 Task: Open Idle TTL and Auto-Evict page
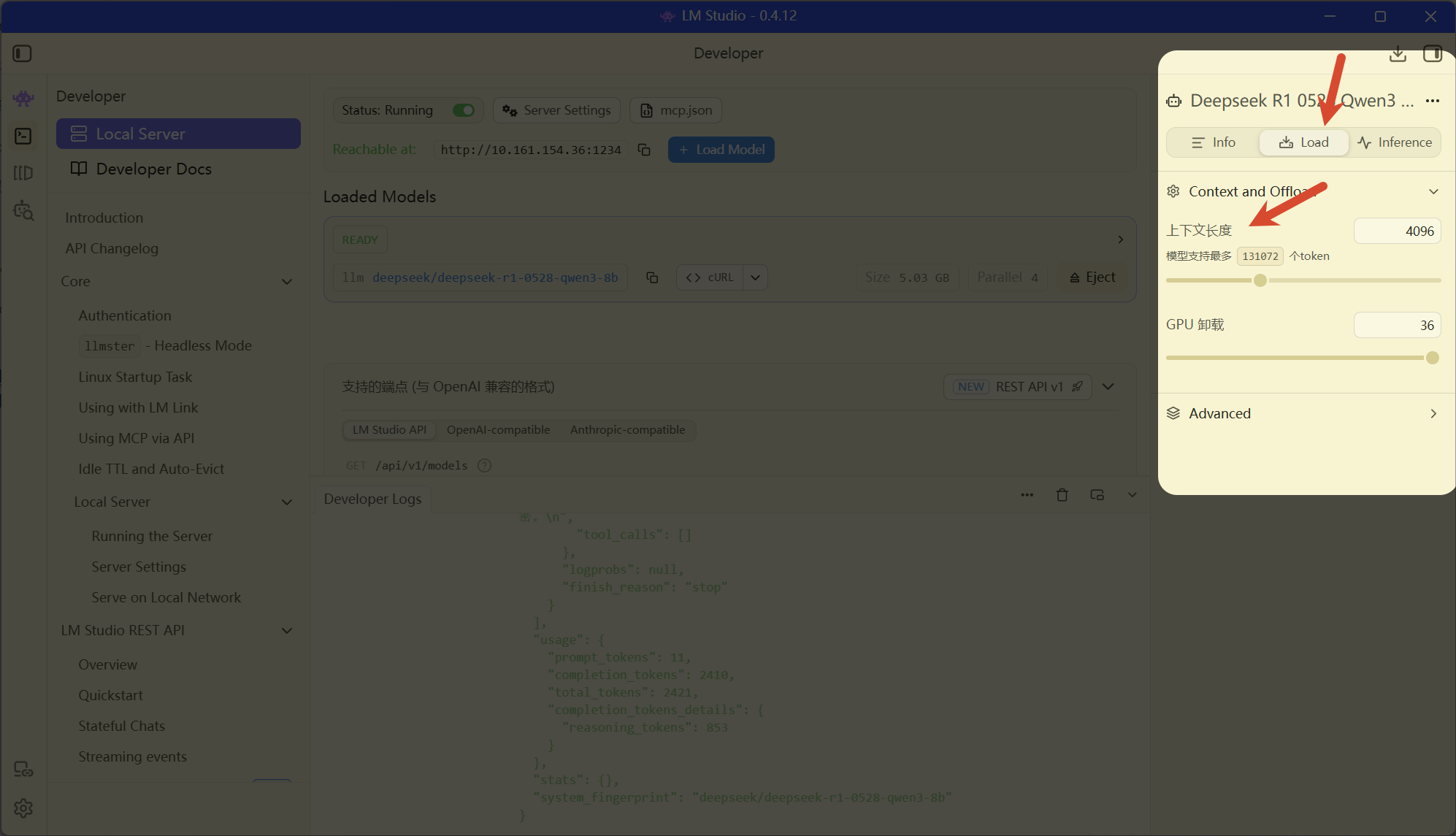coord(151,469)
